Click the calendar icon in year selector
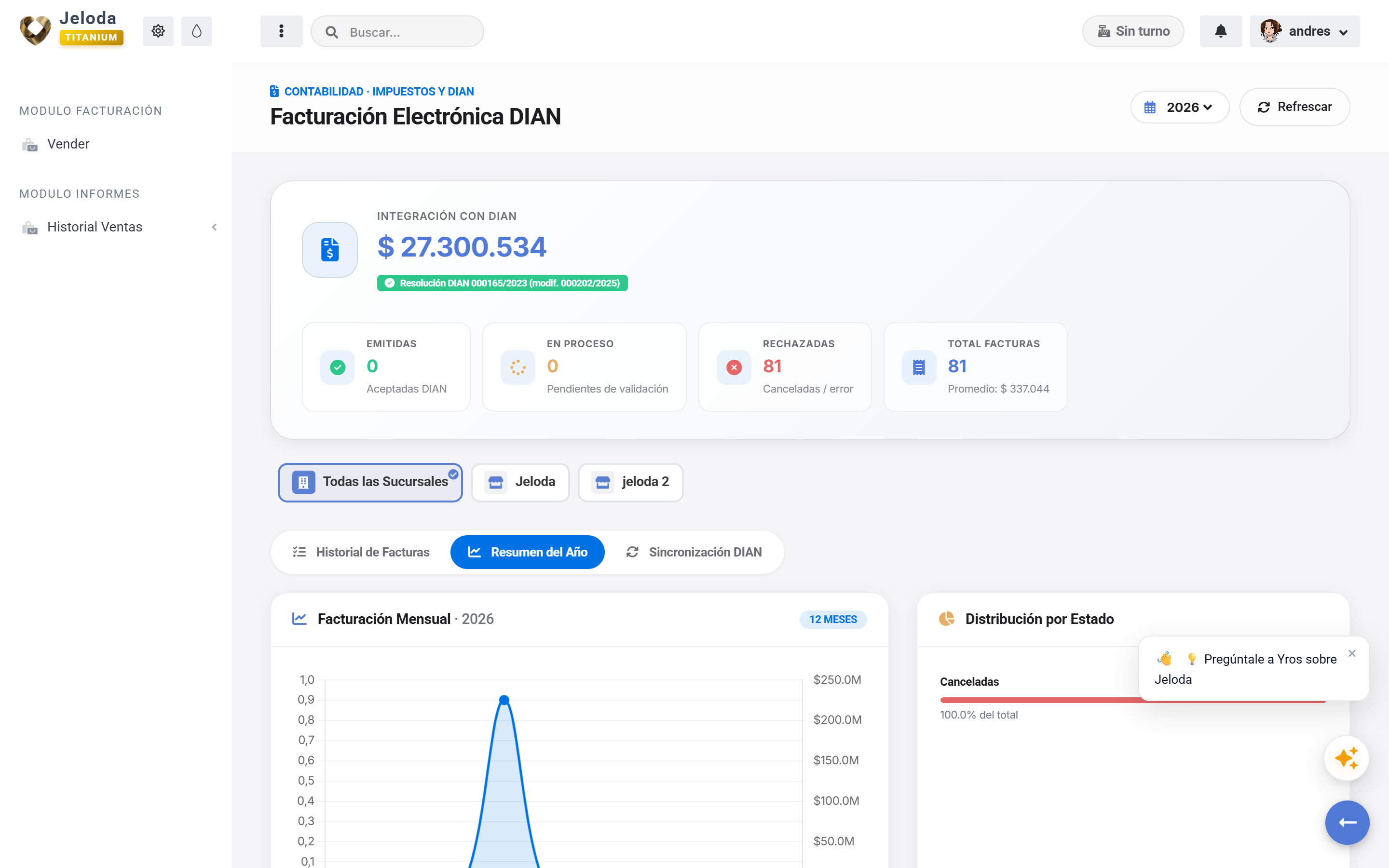Viewport: 1389px width, 868px height. [x=1150, y=108]
